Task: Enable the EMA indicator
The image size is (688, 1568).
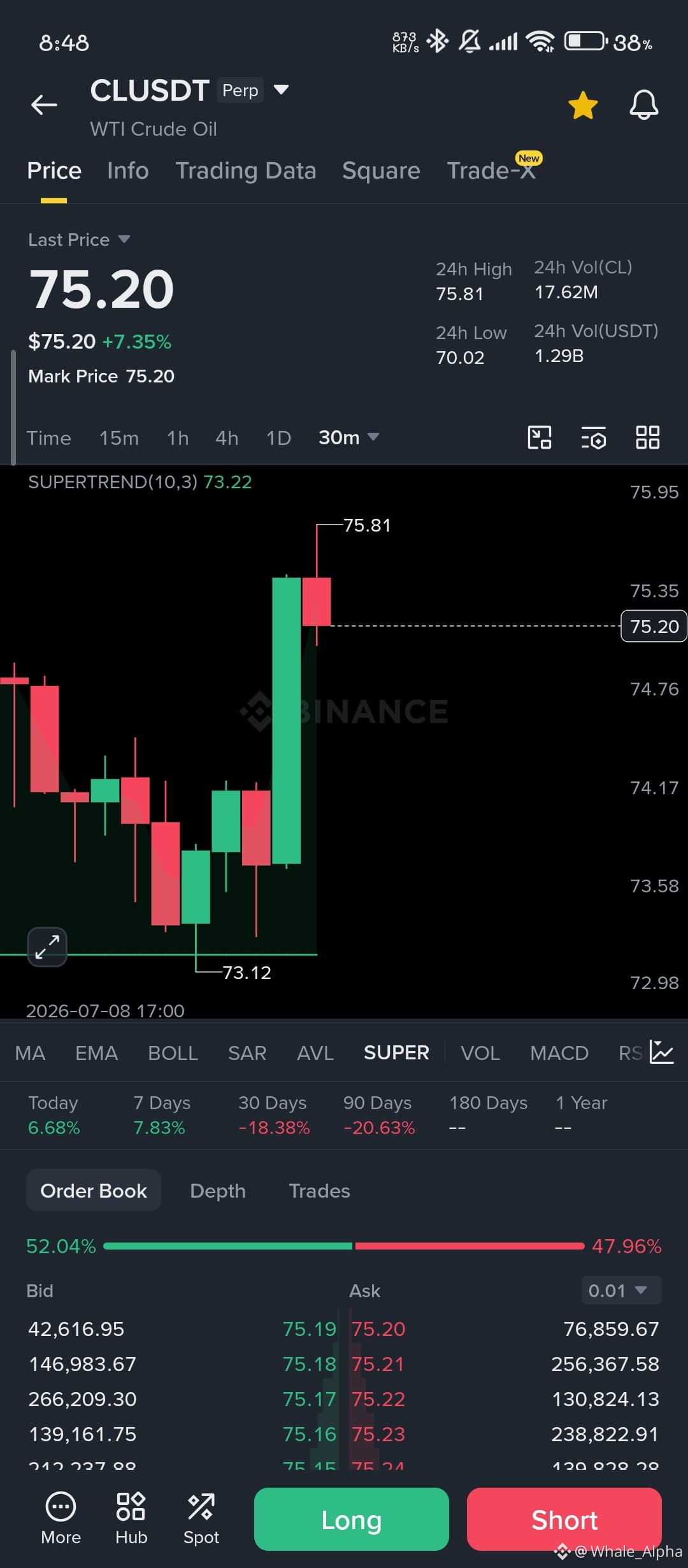Action: pyautogui.click(x=96, y=1053)
